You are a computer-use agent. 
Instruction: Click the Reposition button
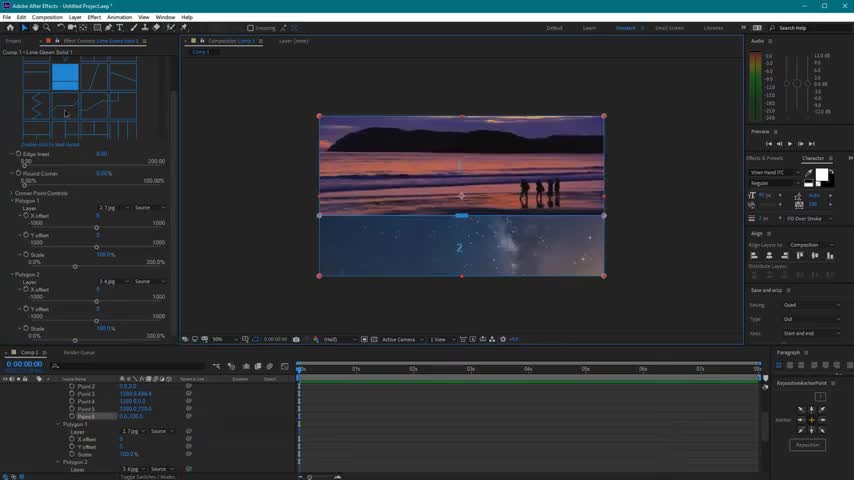pos(807,445)
